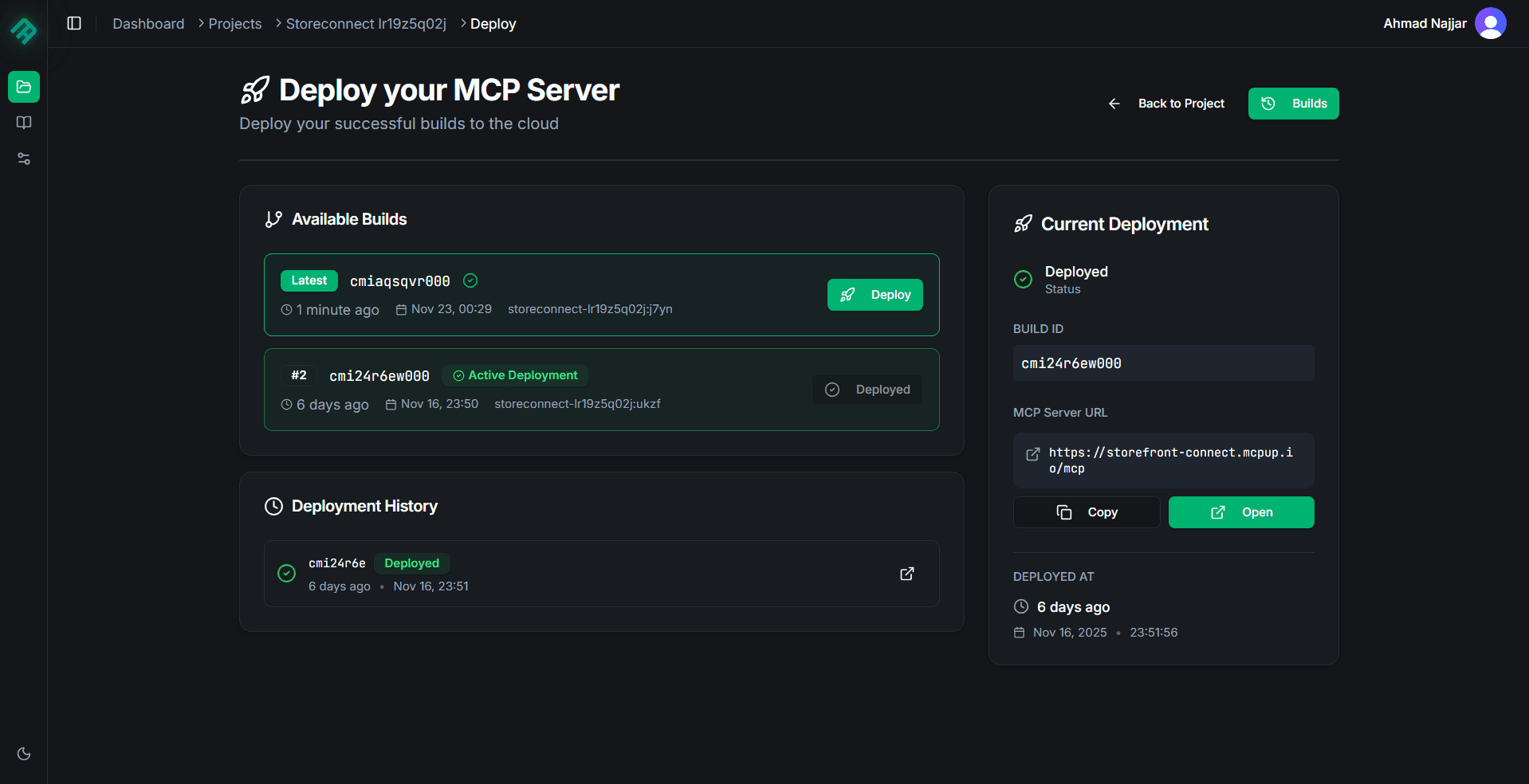Viewport: 1529px width, 784px height.
Task: Click the user avatar next to Ahmad Najjar
Action: tap(1491, 23)
